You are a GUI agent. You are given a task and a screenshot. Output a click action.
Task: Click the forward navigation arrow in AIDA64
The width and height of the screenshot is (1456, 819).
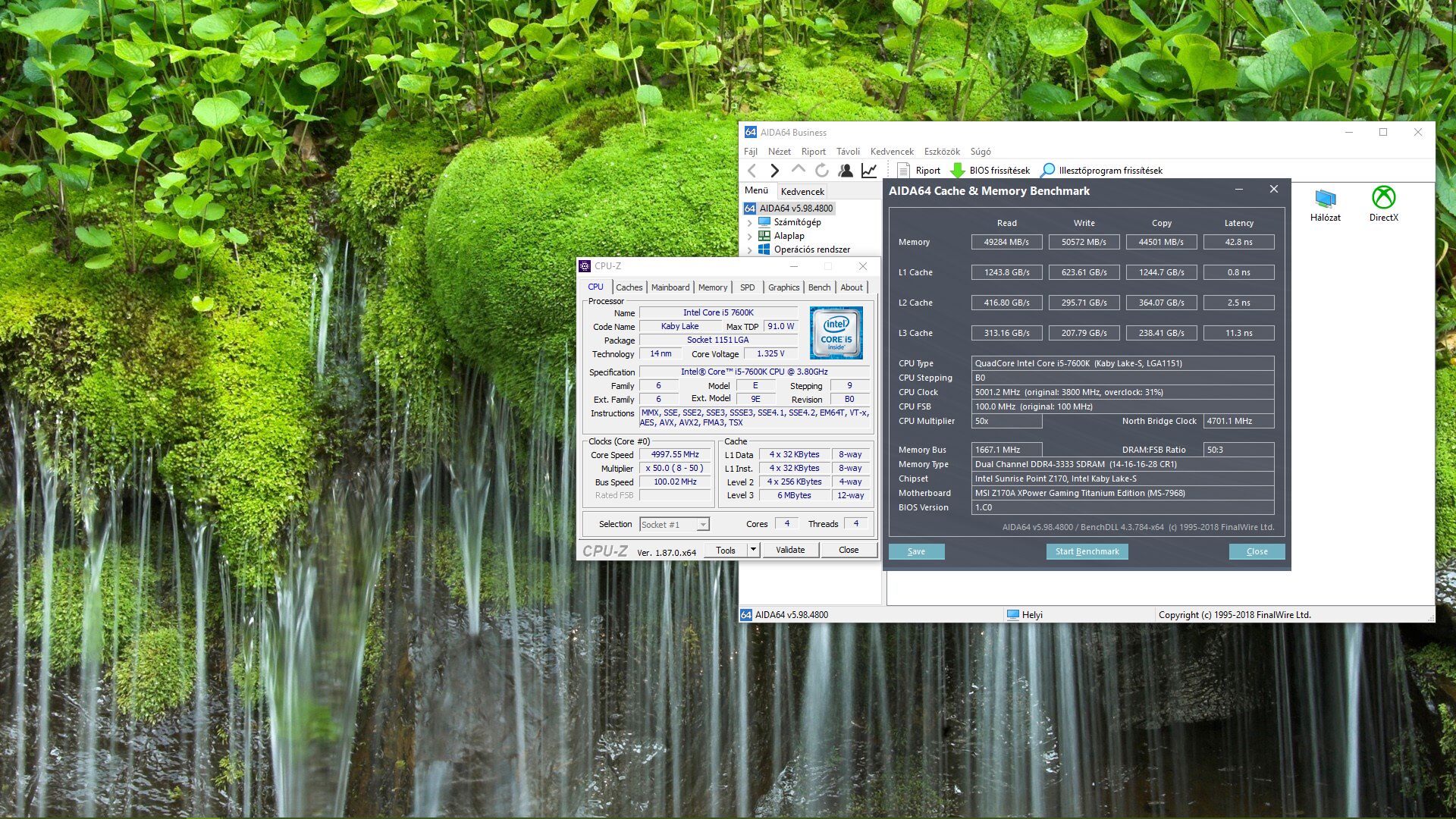774,171
